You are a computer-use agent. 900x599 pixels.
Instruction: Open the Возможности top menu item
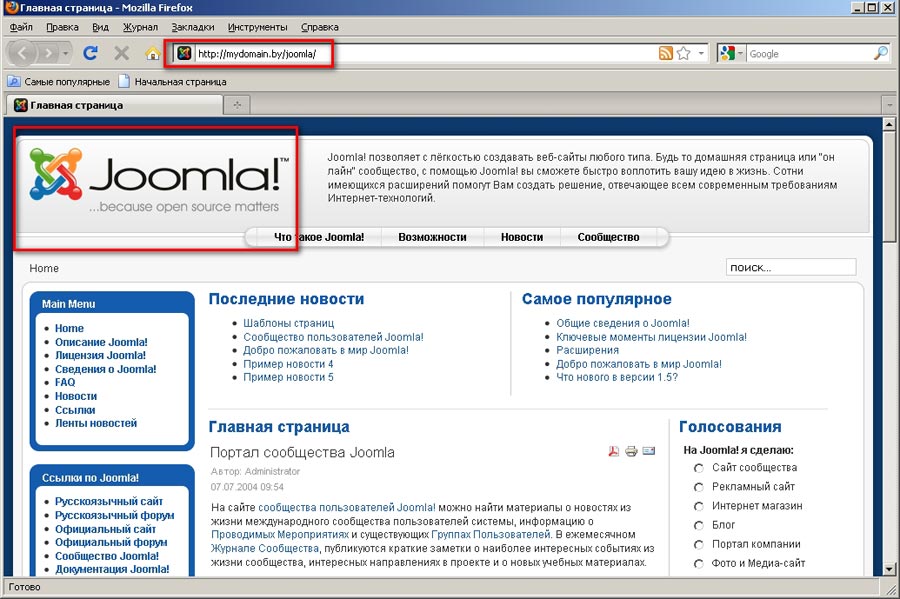tap(432, 237)
